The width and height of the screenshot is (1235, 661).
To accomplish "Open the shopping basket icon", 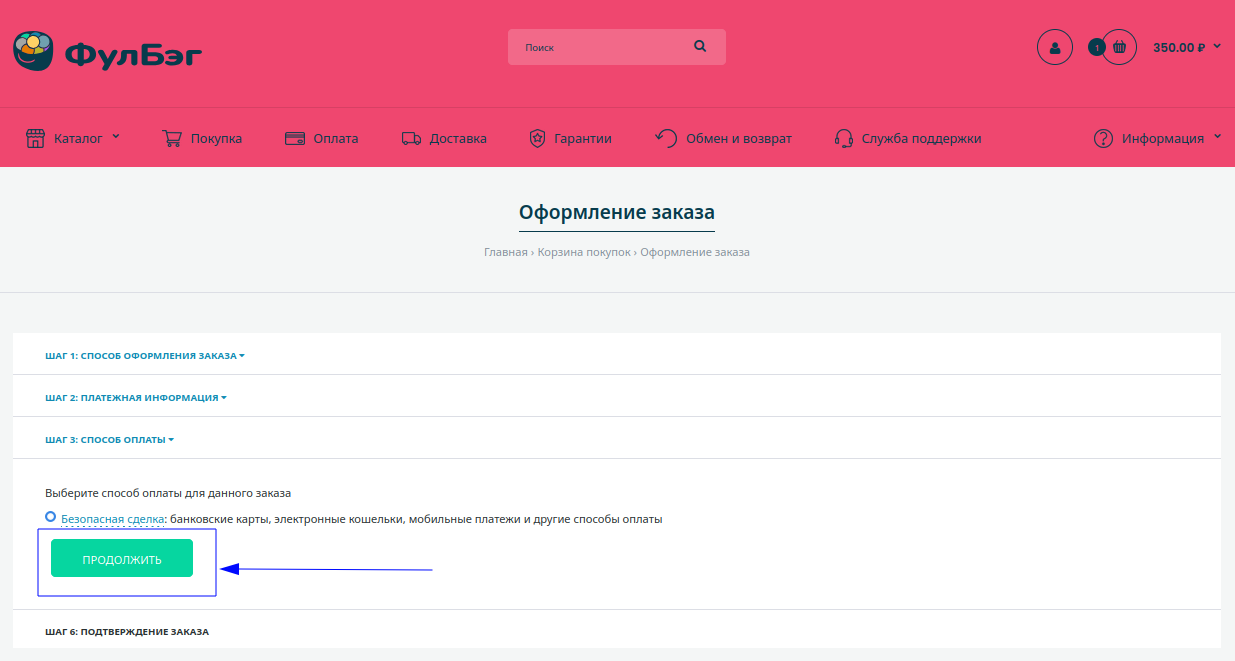I will coord(1119,47).
